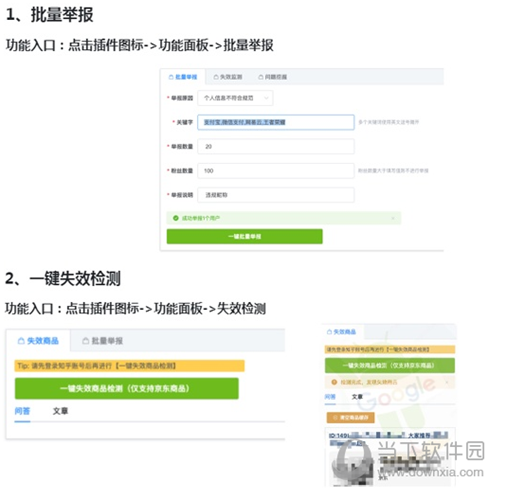Dismiss the green success notification

(x=393, y=218)
